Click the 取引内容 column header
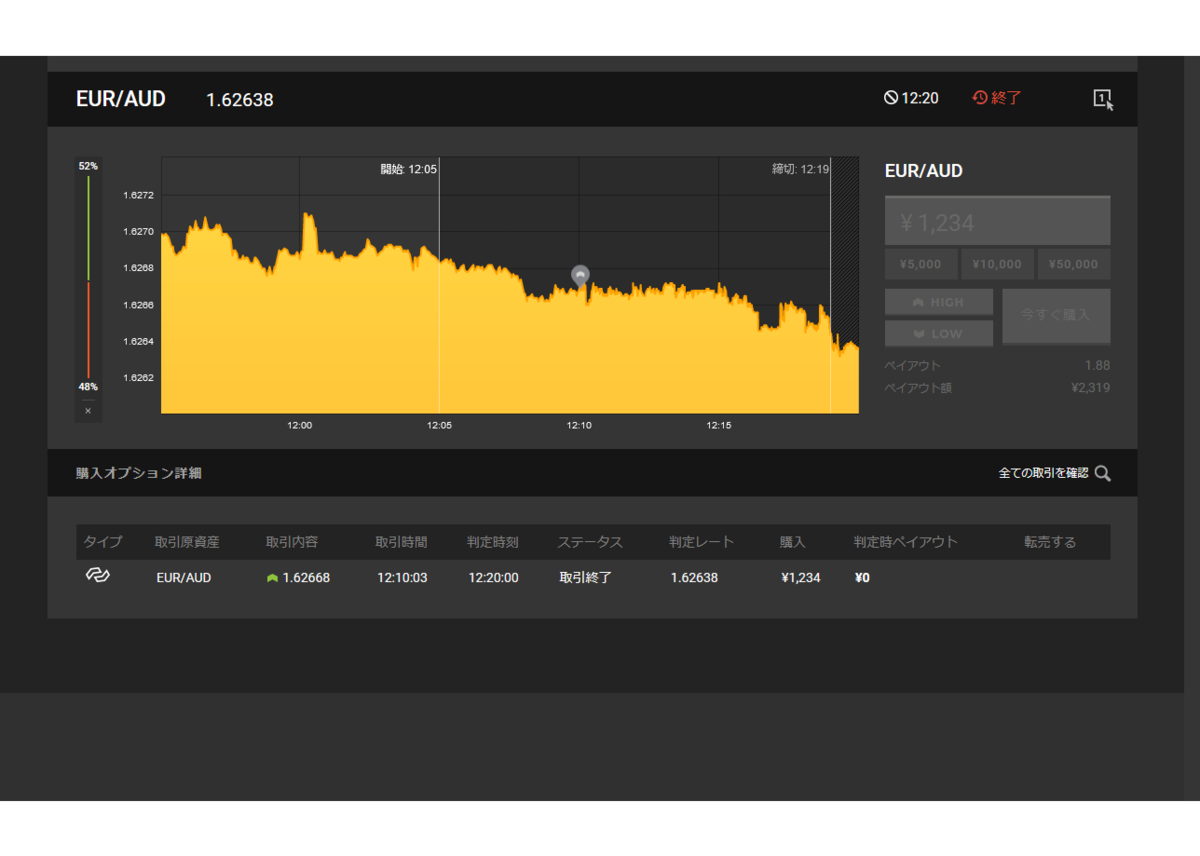This screenshot has height=856, width=1200. 292,542
